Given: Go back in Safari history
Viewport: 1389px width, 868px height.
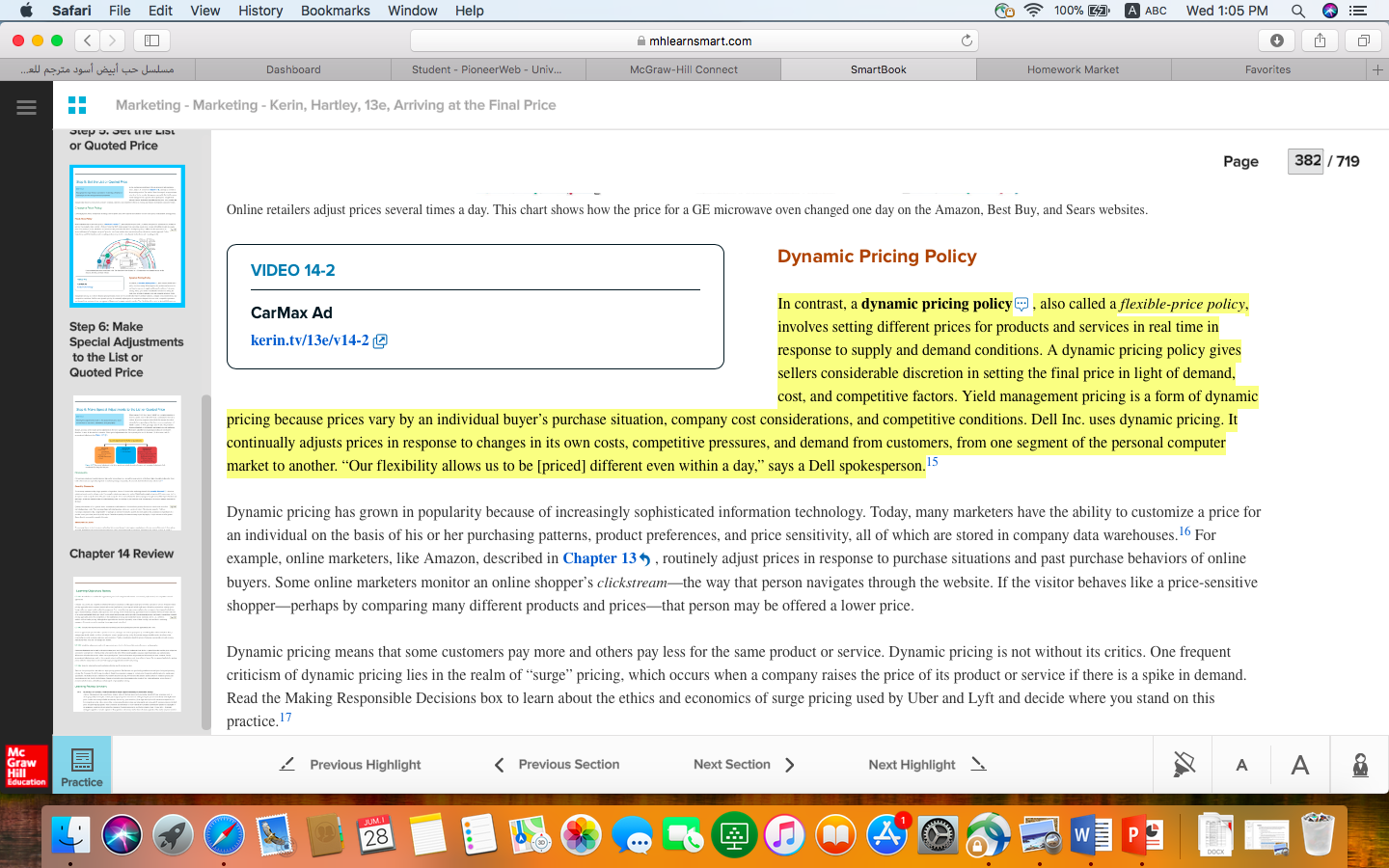Looking at the screenshot, I should click(x=88, y=41).
